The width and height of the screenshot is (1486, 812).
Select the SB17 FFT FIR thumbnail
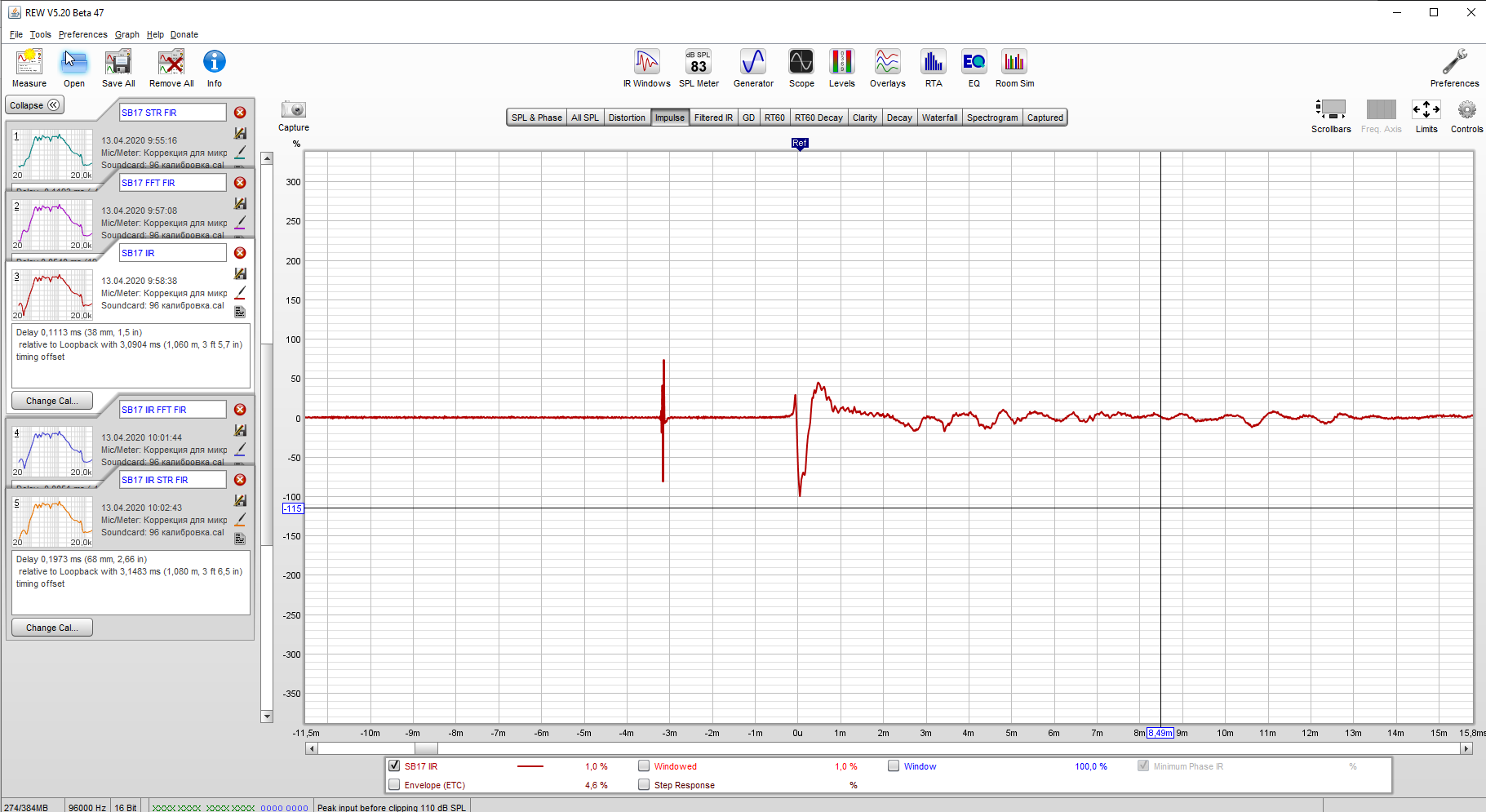53,224
